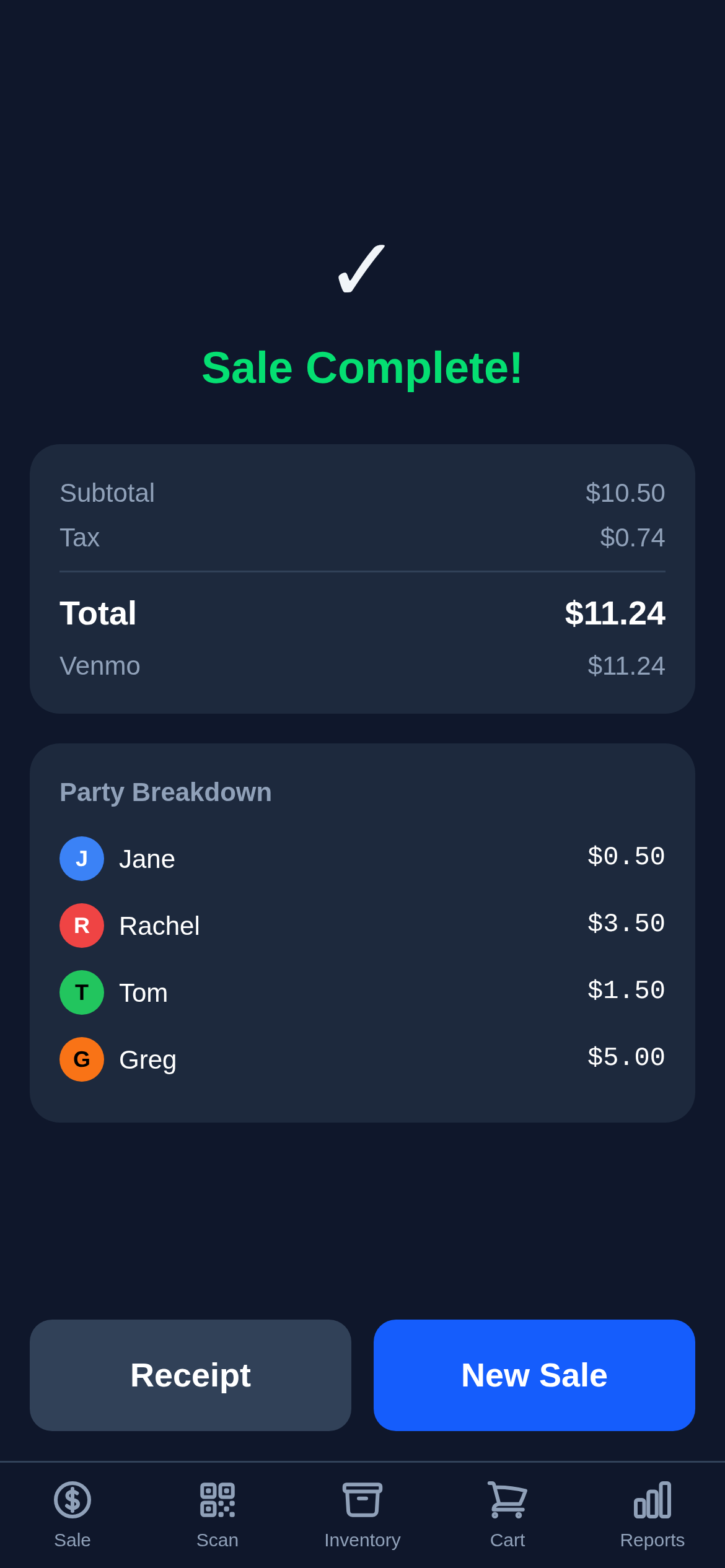Tap Greg's orange G avatar
The height and width of the screenshot is (1568, 725).
(82, 1059)
